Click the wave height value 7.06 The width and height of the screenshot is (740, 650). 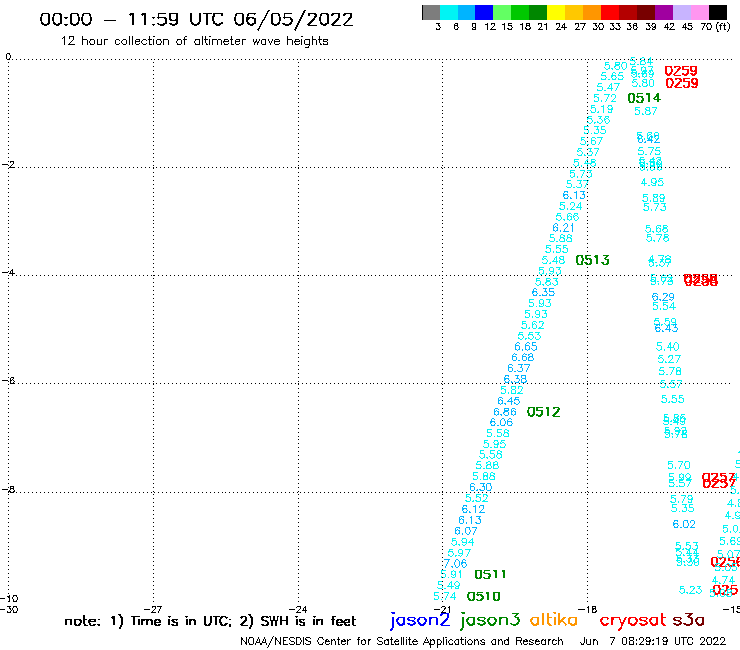coord(455,563)
